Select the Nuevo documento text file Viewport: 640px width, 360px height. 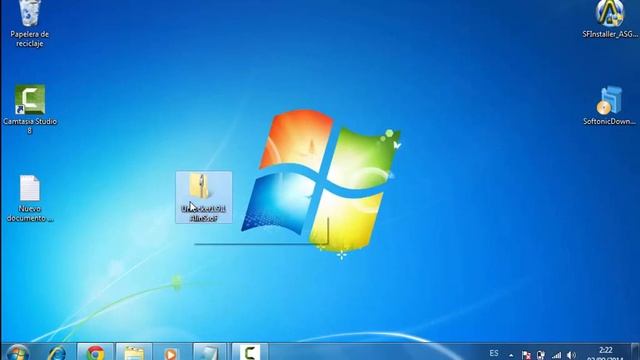coord(29,199)
